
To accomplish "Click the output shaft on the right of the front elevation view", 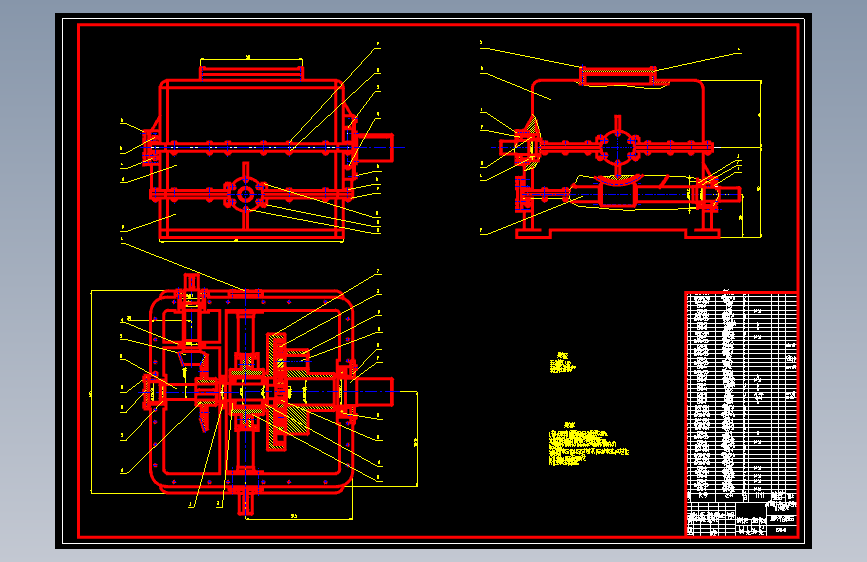I will pyautogui.click(x=375, y=148).
